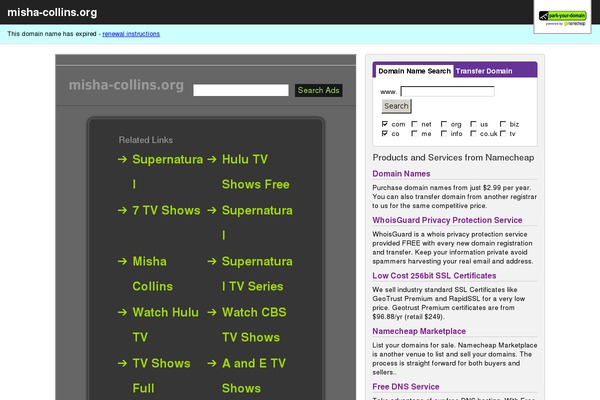600x400 pixels.
Task: Open WhoisGuard Privacy Protection Service link
Action: (447, 220)
